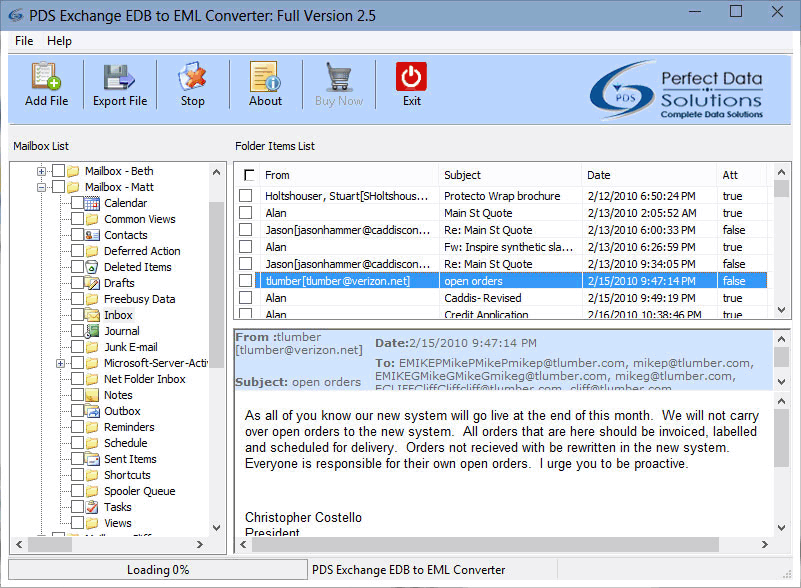Click the Stop toolbar icon
This screenshot has width=801, height=588.
[192, 76]
